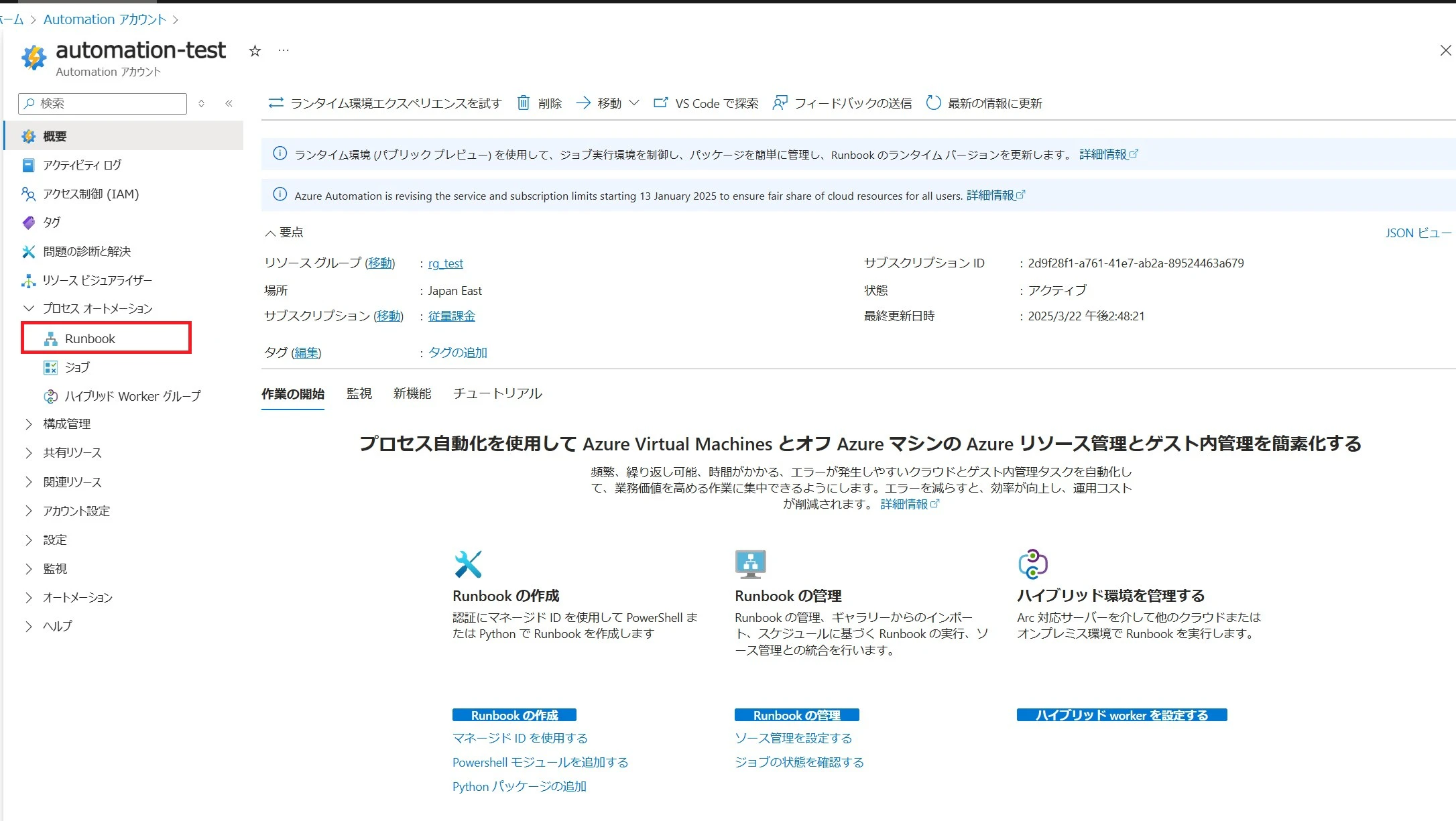Image resolution: width=1456 pixels, height=821 pixels.
Task: Click the タグ purple tag icon
Action: (28, 223)
